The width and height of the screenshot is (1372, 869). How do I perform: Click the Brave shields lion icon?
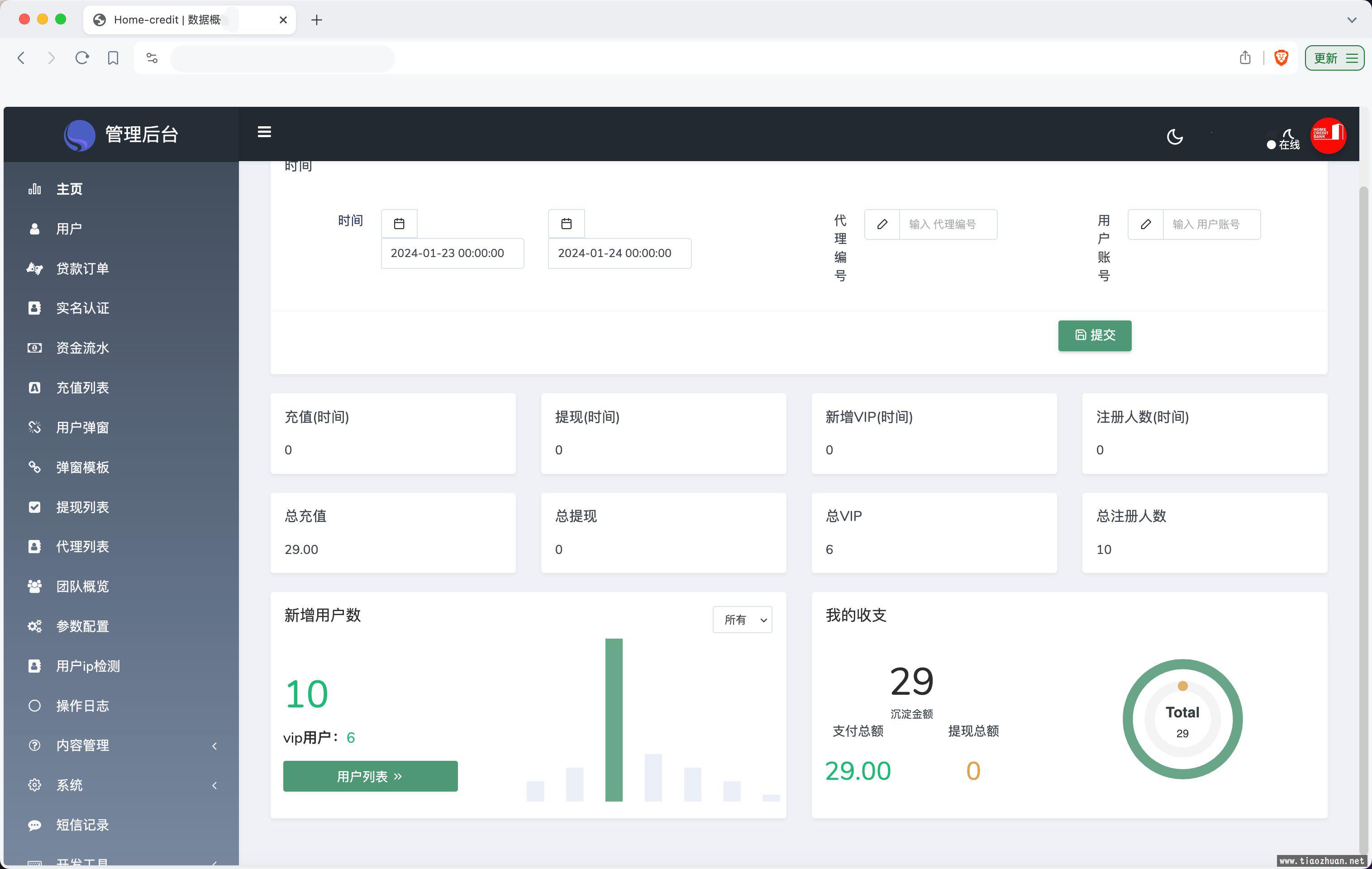point(1281,58)
